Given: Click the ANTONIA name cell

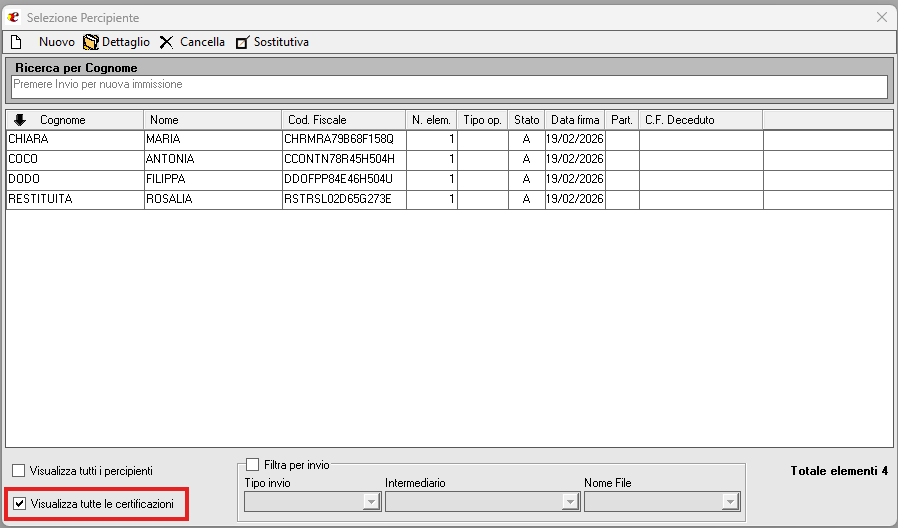Looking at the screenshot, I should [213, 159].
